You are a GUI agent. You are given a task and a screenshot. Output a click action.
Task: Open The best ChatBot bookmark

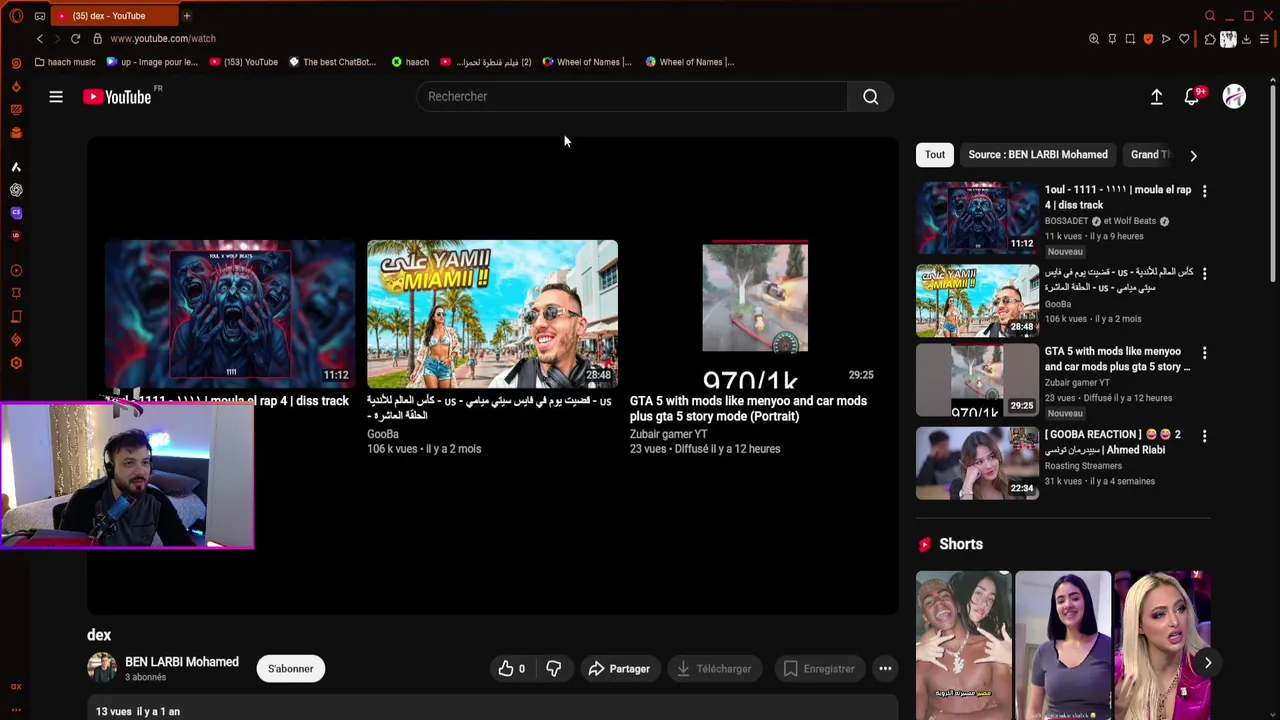[332, 62]
